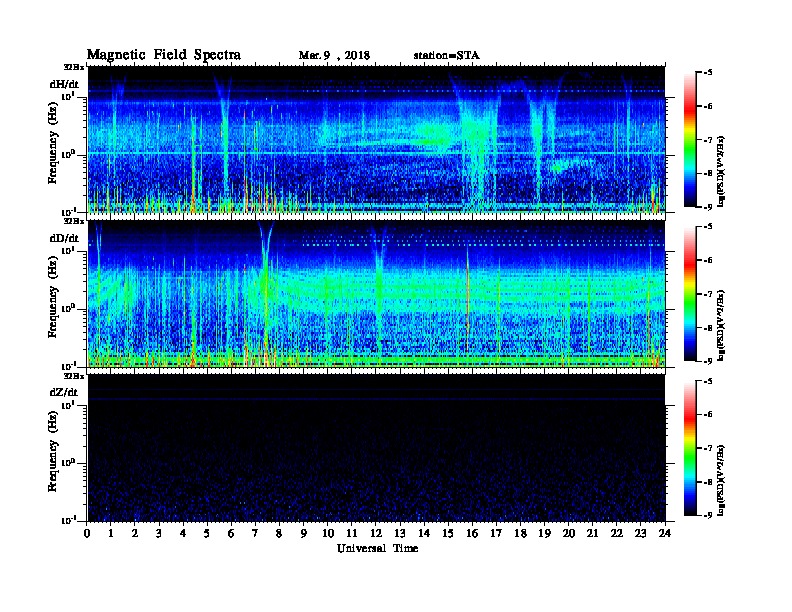Click the "7" hour tick on the time axis
This screenshot has width=792, height=612.
click(x=256, y=534)
